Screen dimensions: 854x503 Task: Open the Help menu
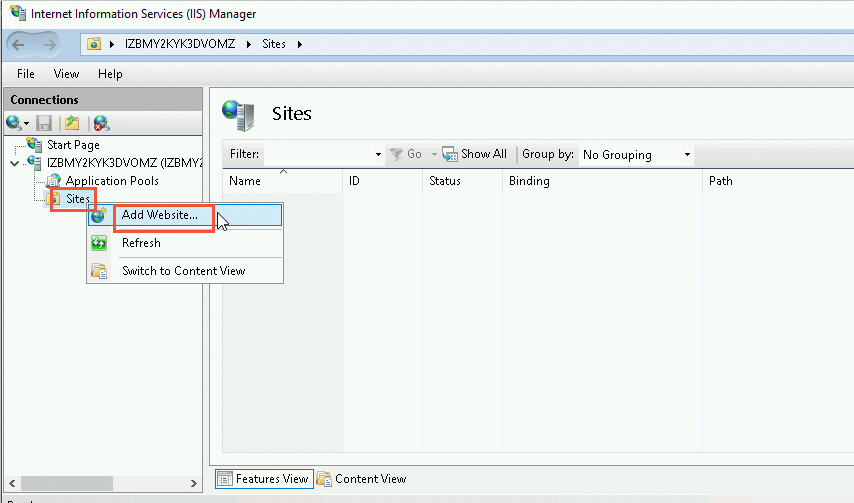(110, 74)
